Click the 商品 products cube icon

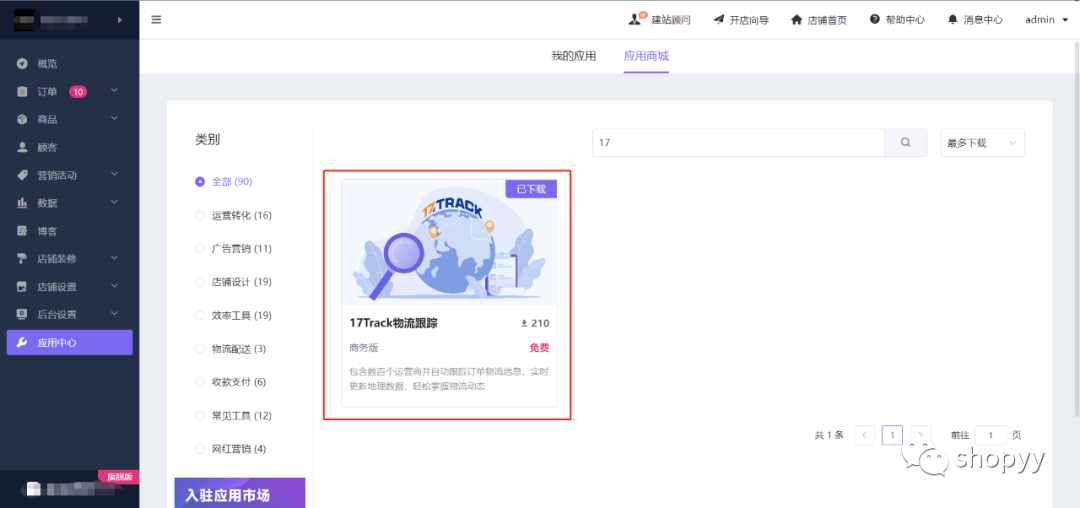[22, 119]
